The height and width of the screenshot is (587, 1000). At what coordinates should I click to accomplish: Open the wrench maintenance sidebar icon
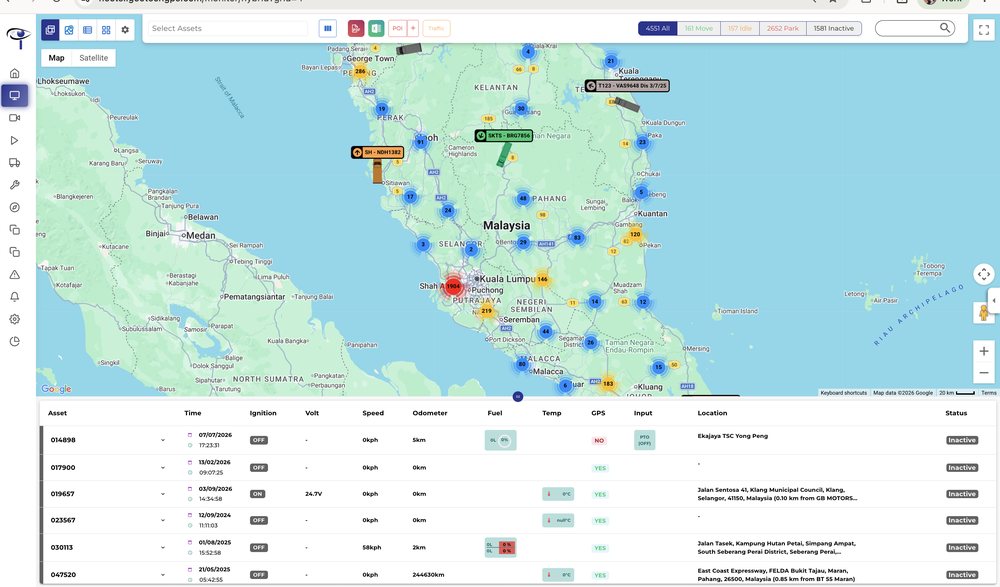tap(15, 185)
